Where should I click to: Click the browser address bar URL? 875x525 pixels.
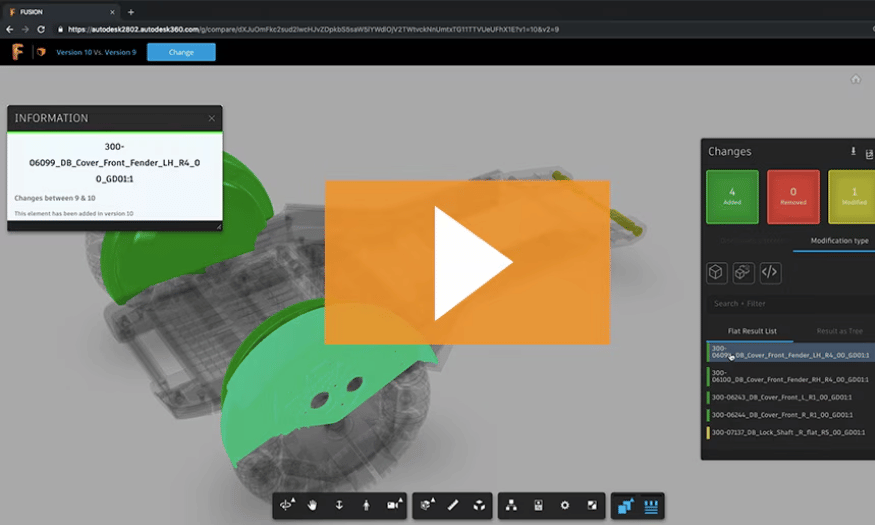click(312, 29)
